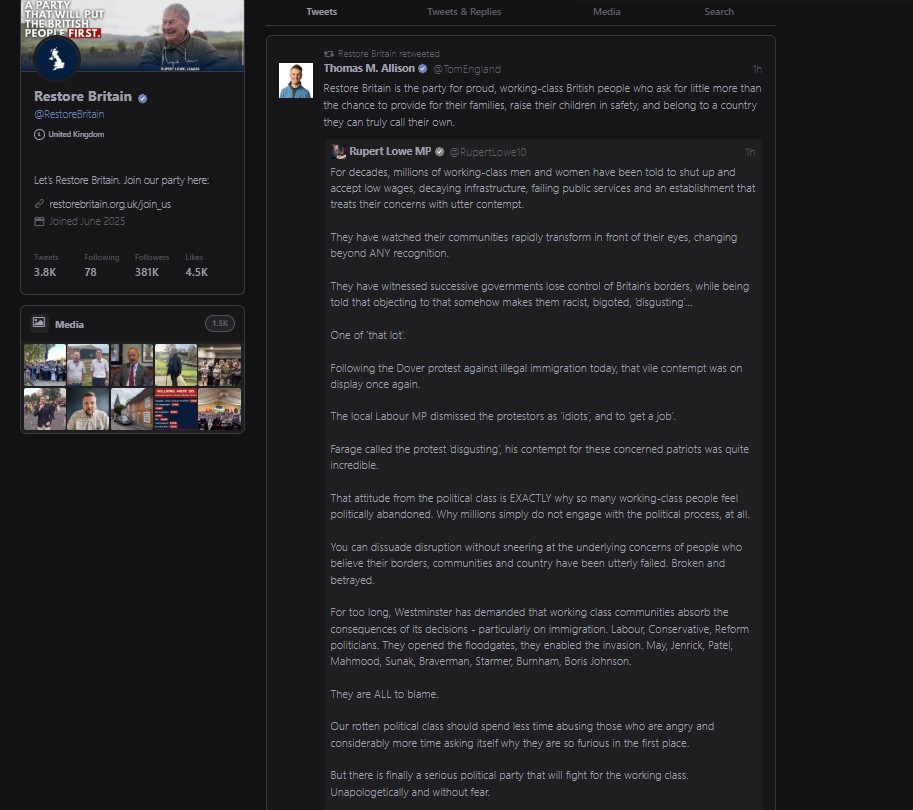Click the retweet icon above Thomas M. Allison
Screen dimensions: 913x810
[329, 54]
